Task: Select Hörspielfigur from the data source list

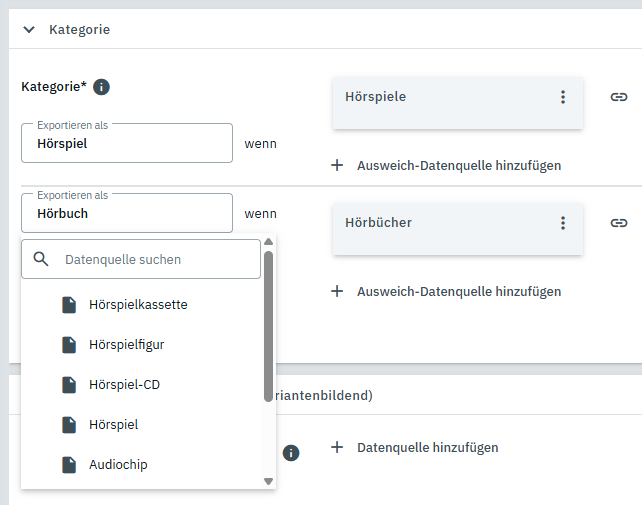Action: [x=126, y=344]
